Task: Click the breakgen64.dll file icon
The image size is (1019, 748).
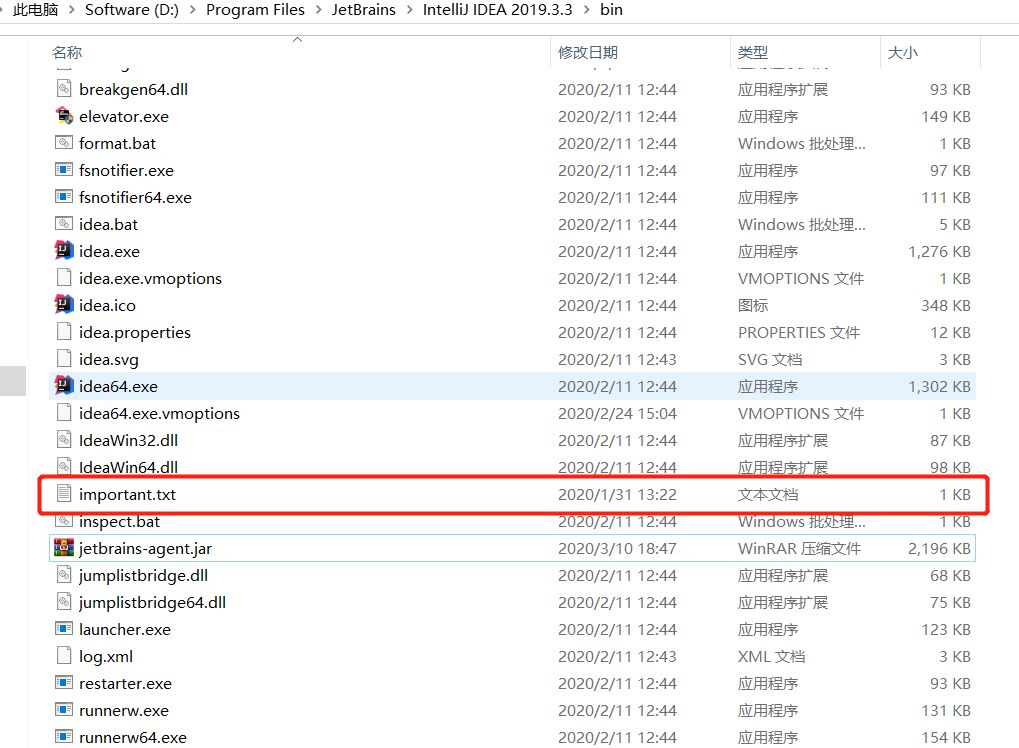Action: [x=64, y=88]
